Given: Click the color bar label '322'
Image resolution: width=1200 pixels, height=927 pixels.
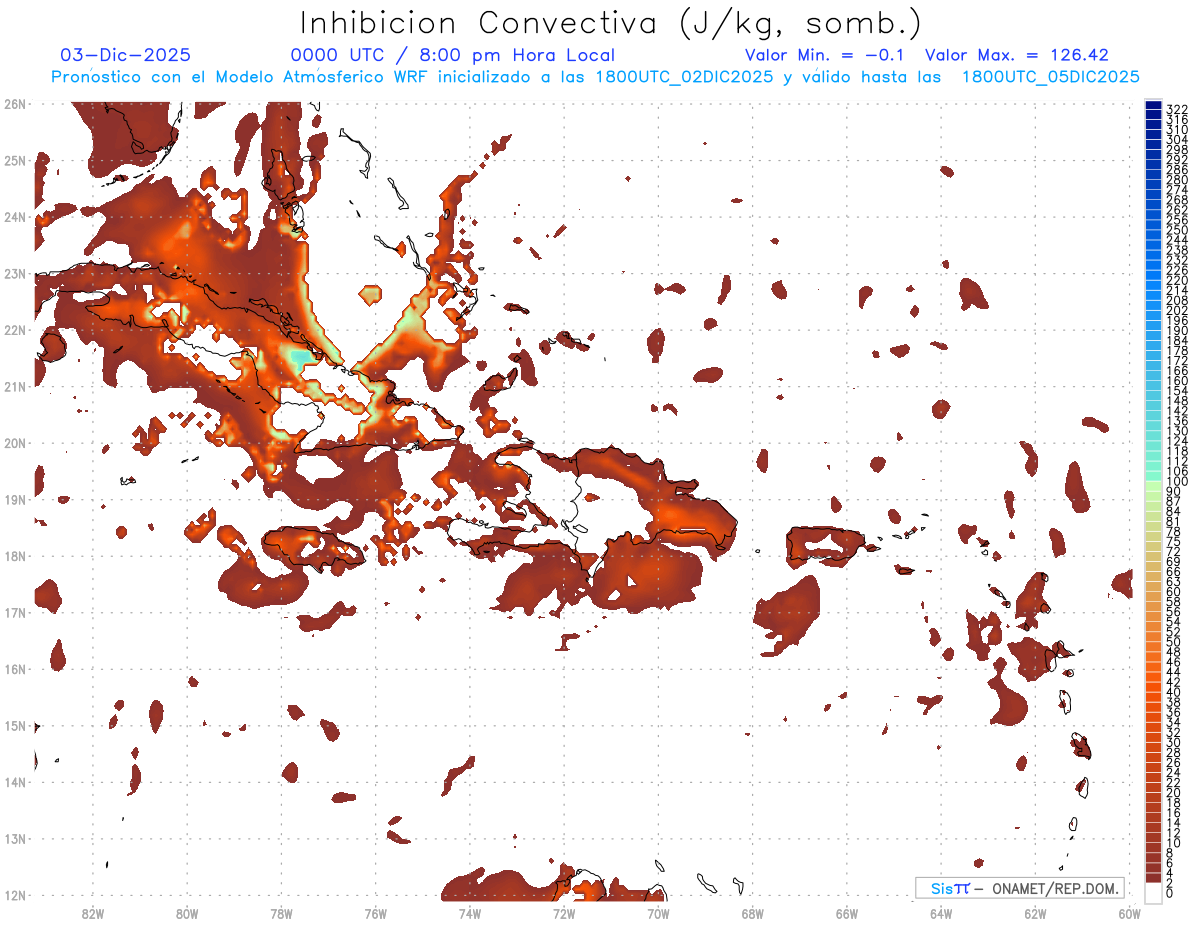Looking at the screenshot, I should coord(1177,109).
